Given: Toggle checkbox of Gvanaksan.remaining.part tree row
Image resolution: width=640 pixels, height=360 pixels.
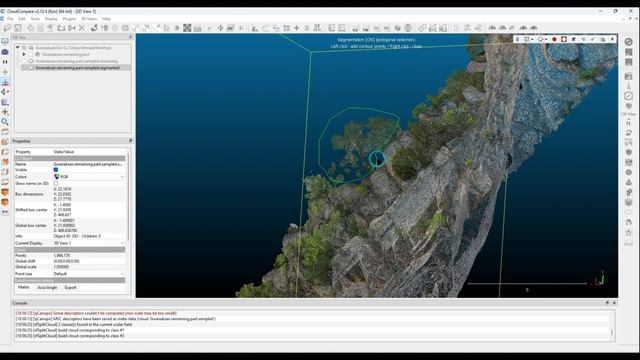Looking at the screenshot, I should pos(31,54).
